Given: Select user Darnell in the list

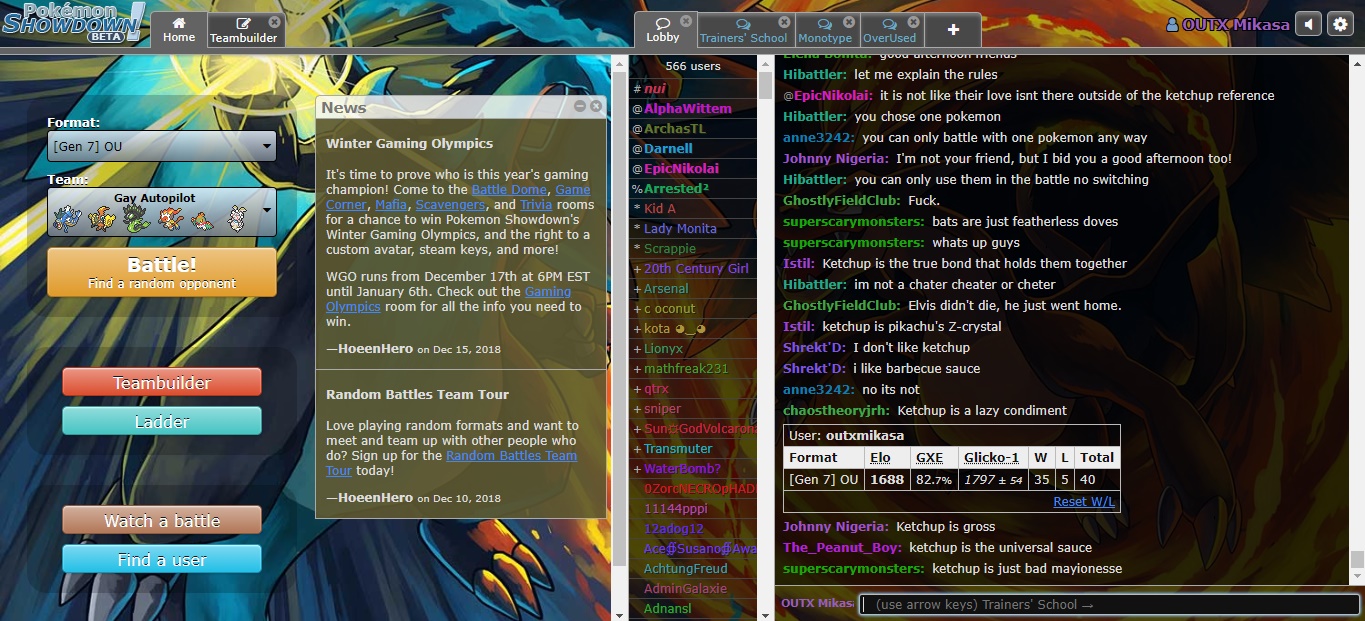Looking at the screenshot, I should pos(693,148).
